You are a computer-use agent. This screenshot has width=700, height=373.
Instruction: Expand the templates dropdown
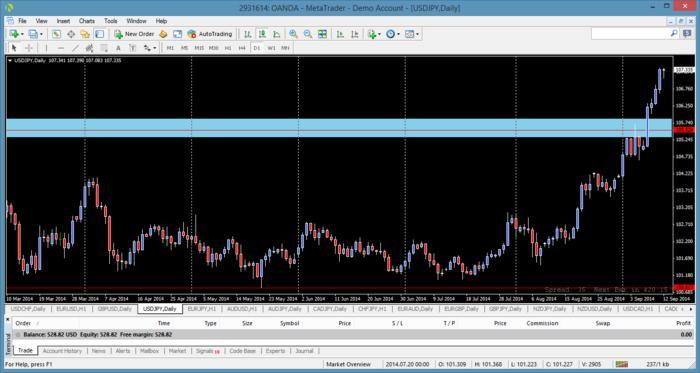418,34
